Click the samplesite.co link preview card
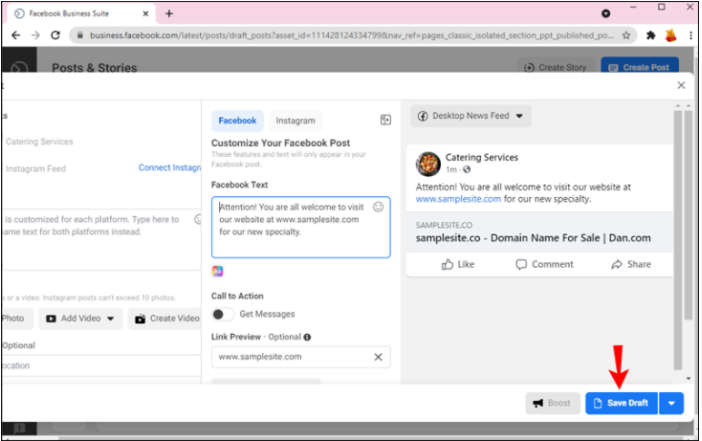 pos(539,232)
